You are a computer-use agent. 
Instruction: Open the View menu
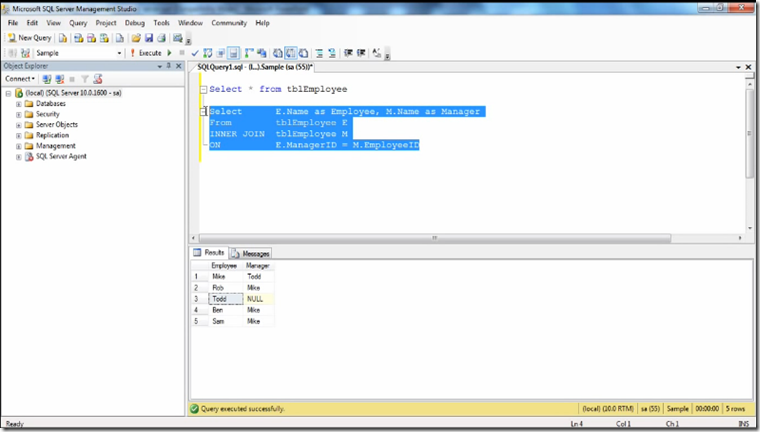(53, 23)
